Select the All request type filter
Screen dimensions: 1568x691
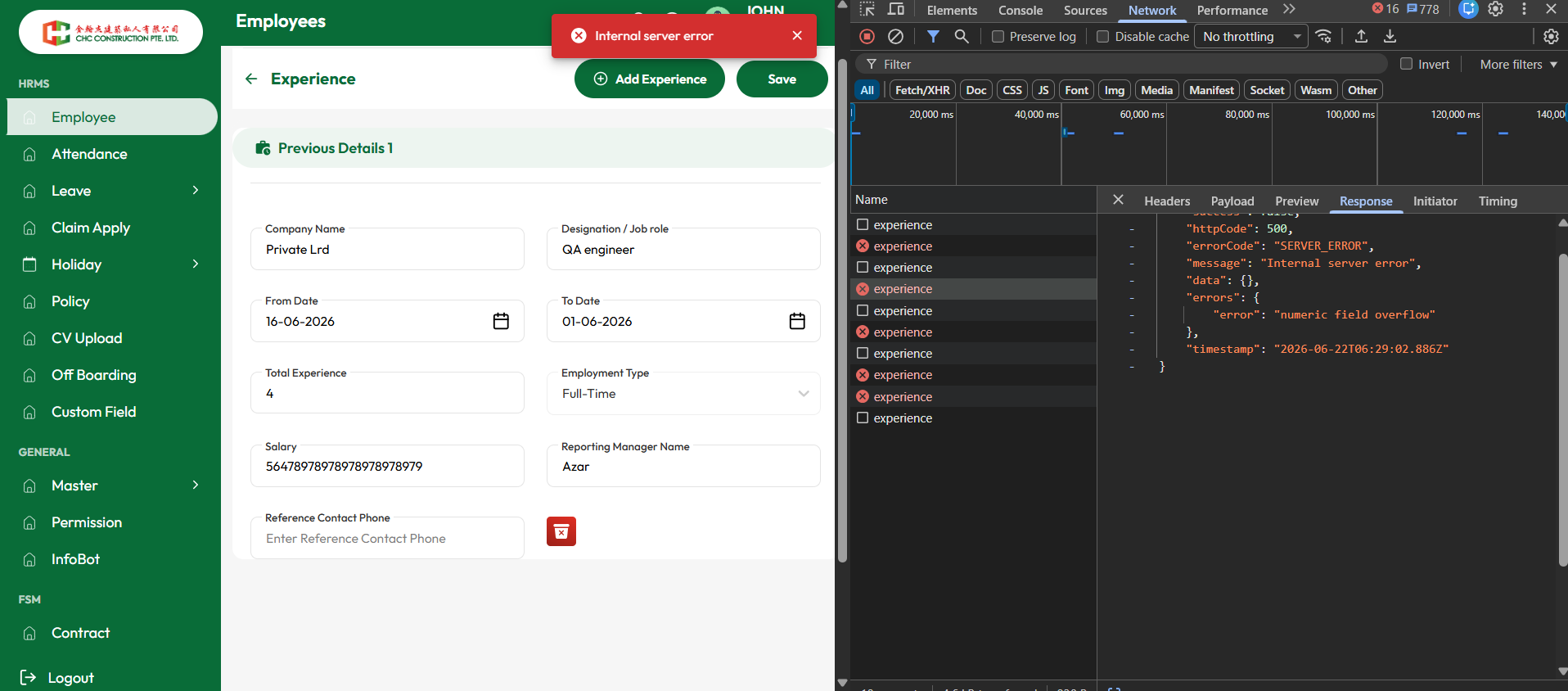pos(867,90)
